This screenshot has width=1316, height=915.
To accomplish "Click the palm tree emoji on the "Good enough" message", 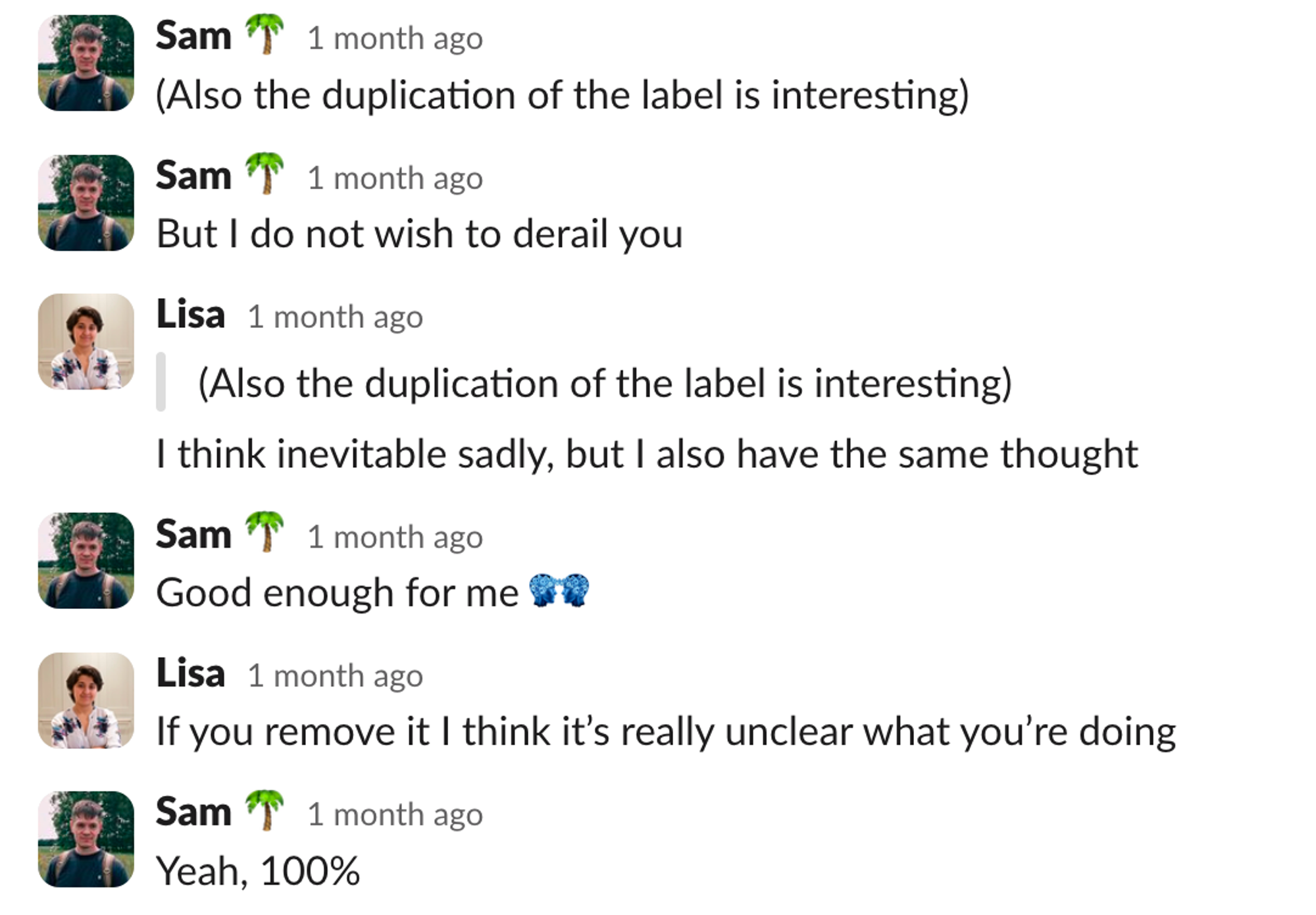I will [265, 533].
